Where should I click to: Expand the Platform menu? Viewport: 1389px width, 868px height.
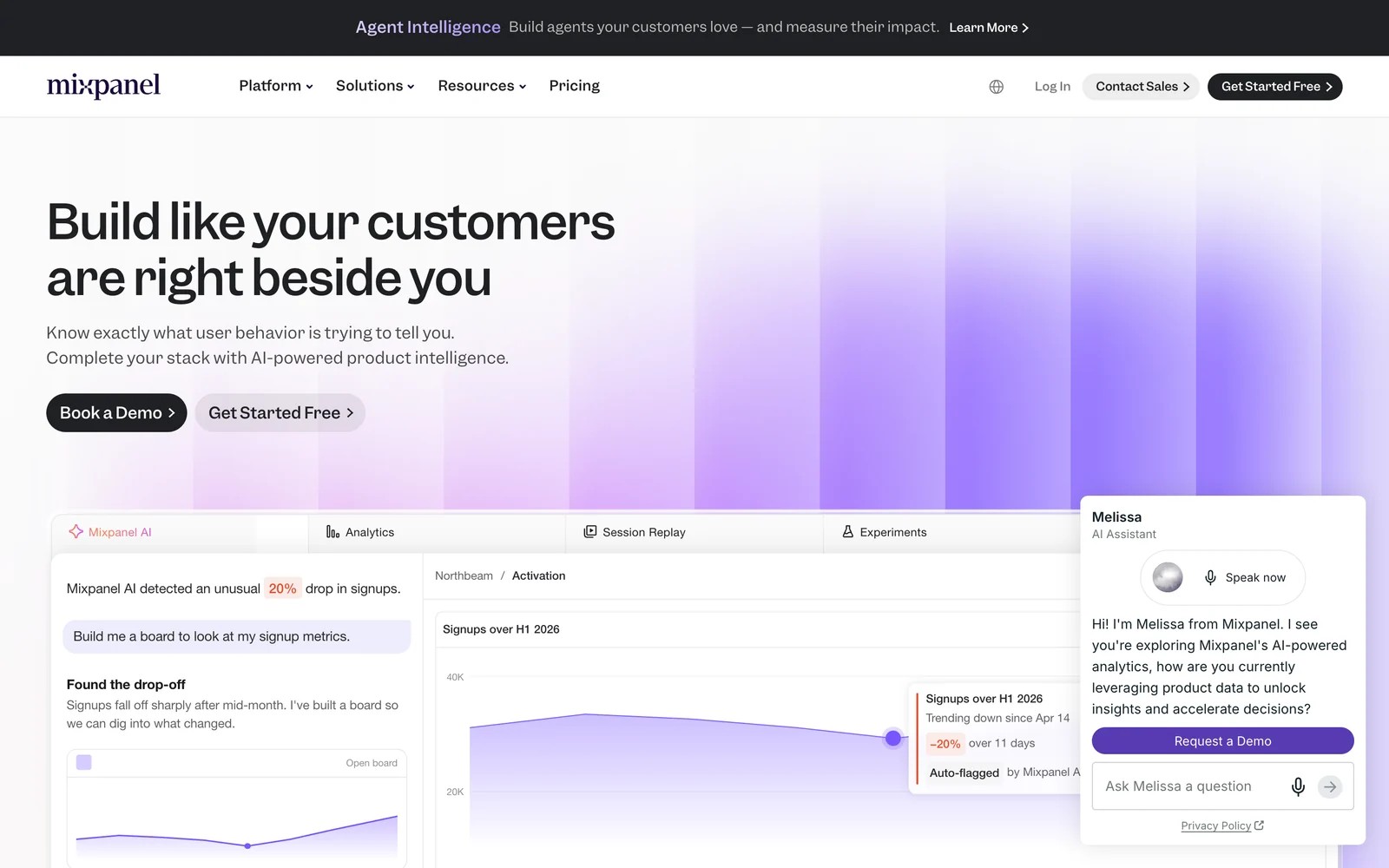[x=276, y=86]
